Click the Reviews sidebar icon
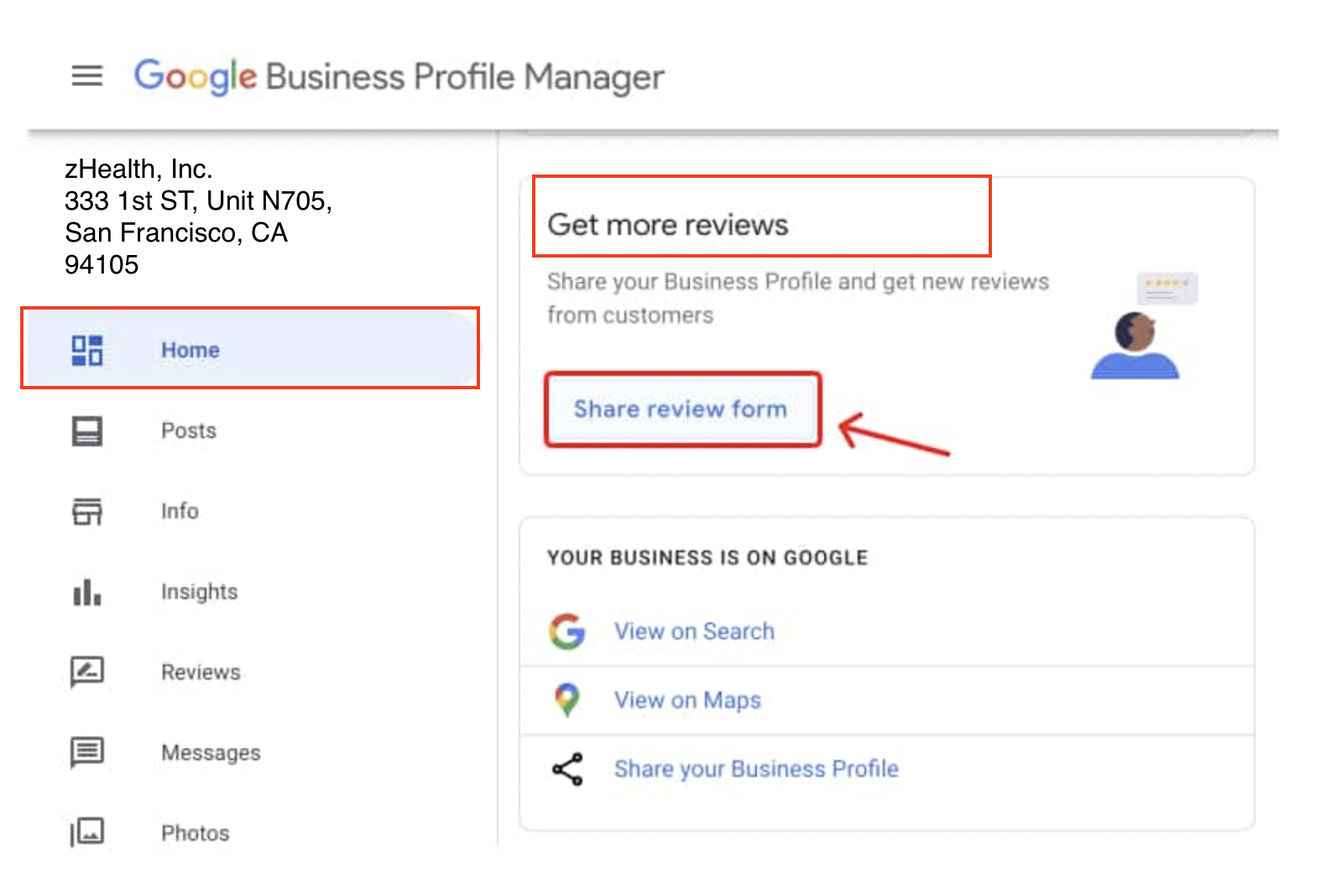 click(x=87, y=672)
